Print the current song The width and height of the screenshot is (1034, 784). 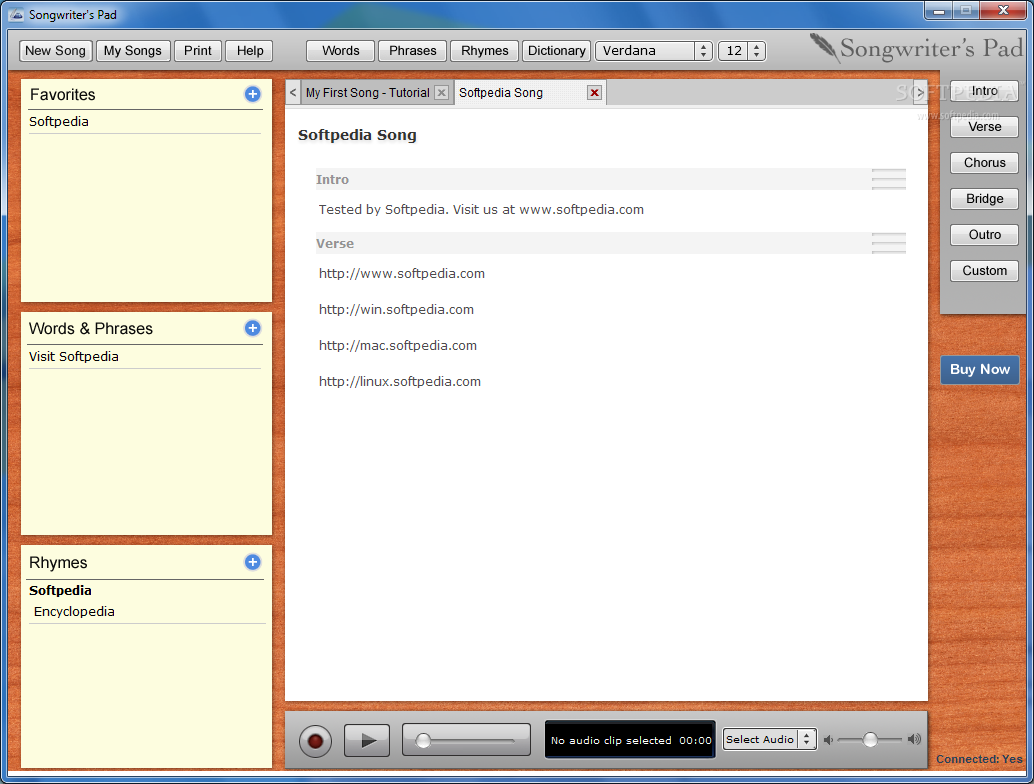point(198,51)
